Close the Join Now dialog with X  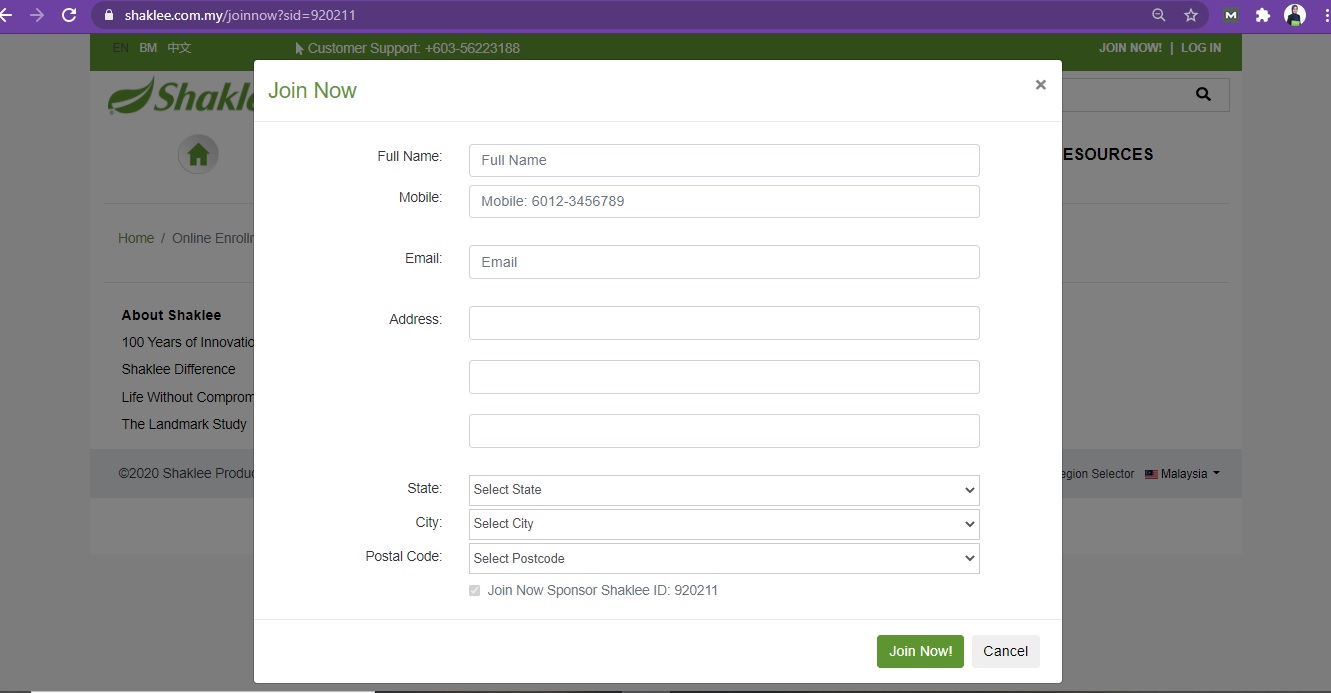(1041, 85)
